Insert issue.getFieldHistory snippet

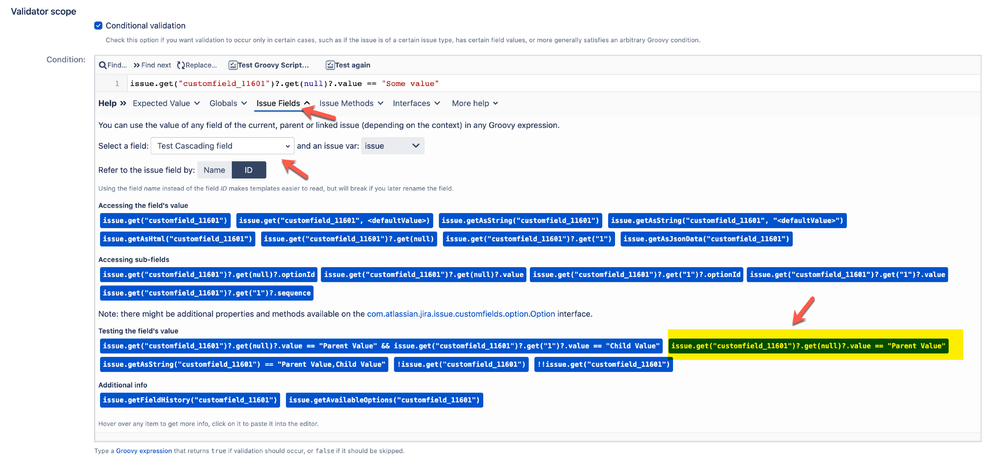[x=190, y=400]
